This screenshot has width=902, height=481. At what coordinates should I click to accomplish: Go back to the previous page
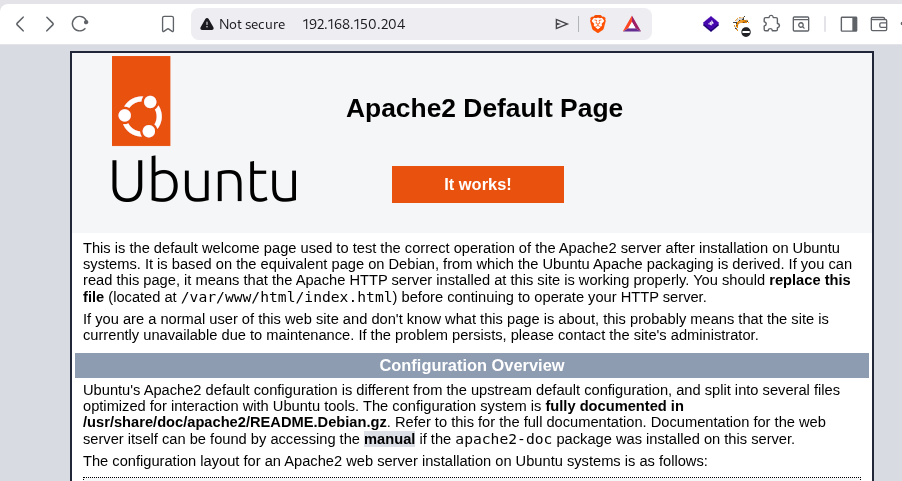click(21, 24)
